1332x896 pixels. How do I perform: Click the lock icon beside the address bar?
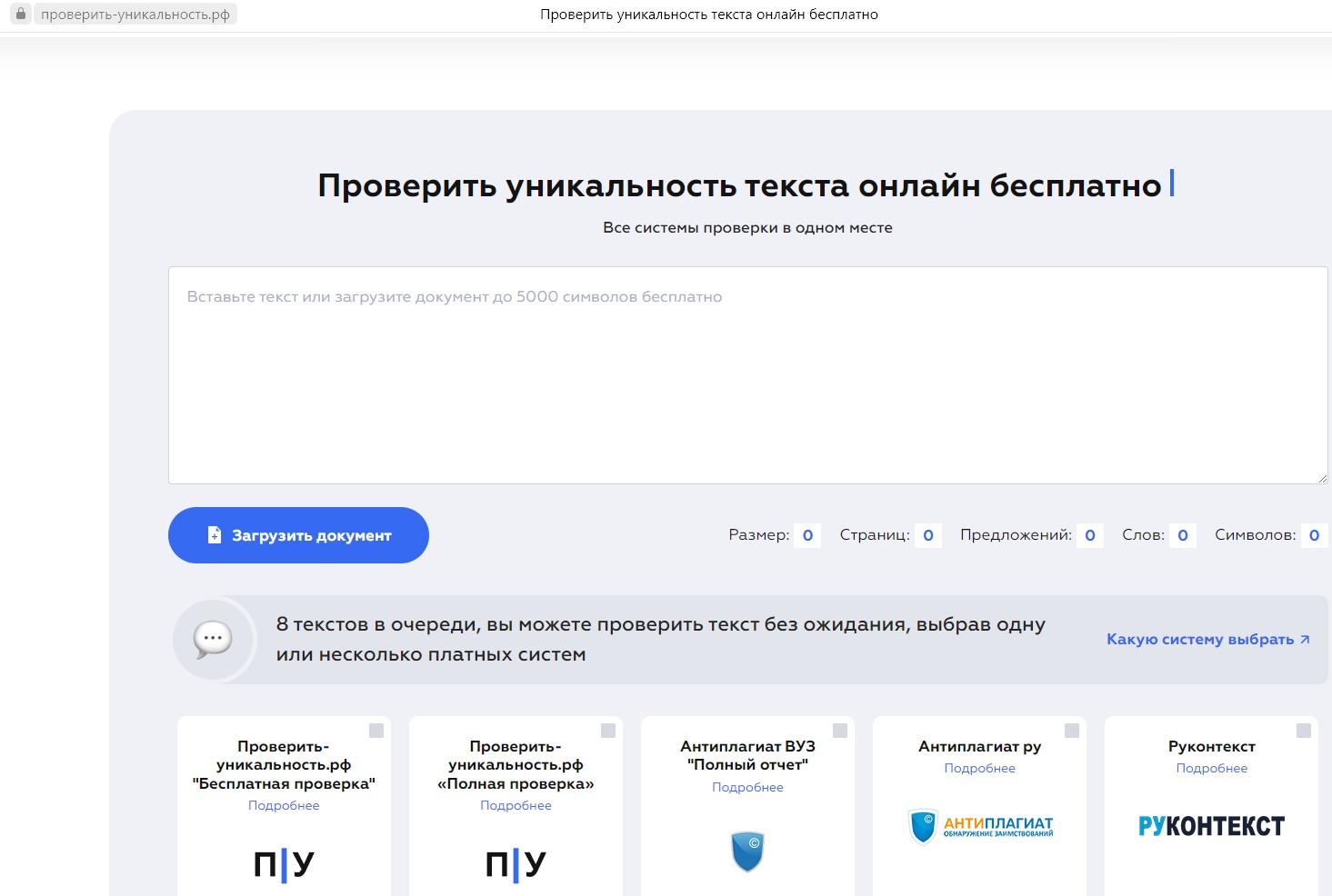pyautogui.click(x=21, y=14)
